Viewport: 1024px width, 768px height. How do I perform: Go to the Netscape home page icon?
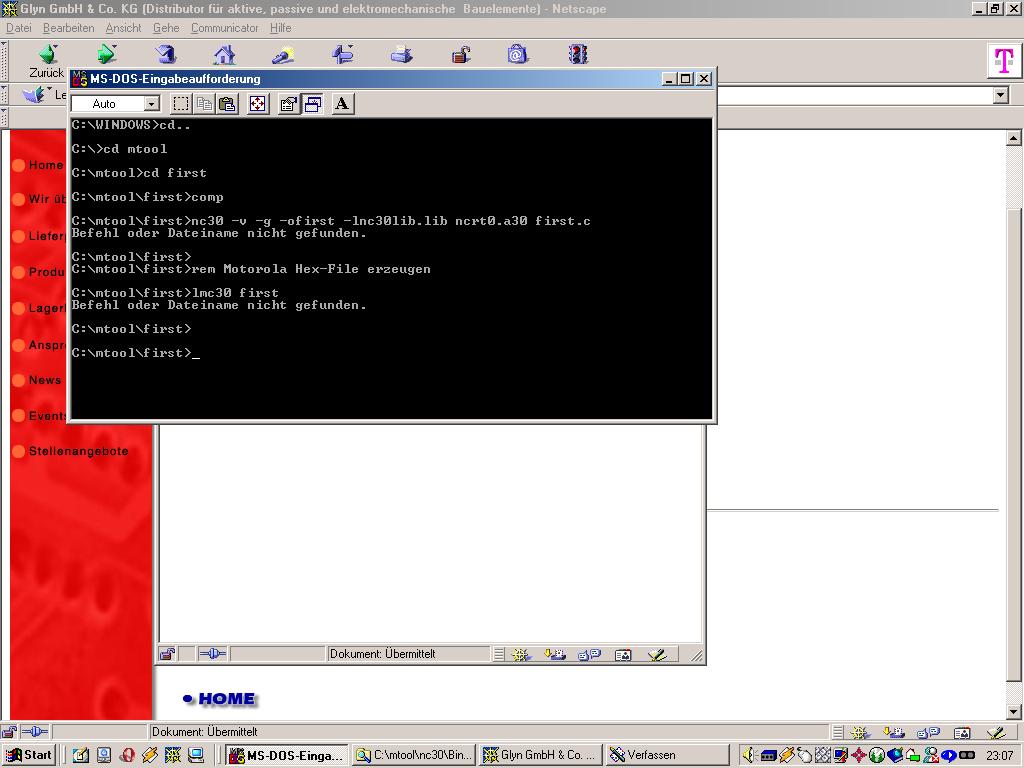(x=225, y=54)
